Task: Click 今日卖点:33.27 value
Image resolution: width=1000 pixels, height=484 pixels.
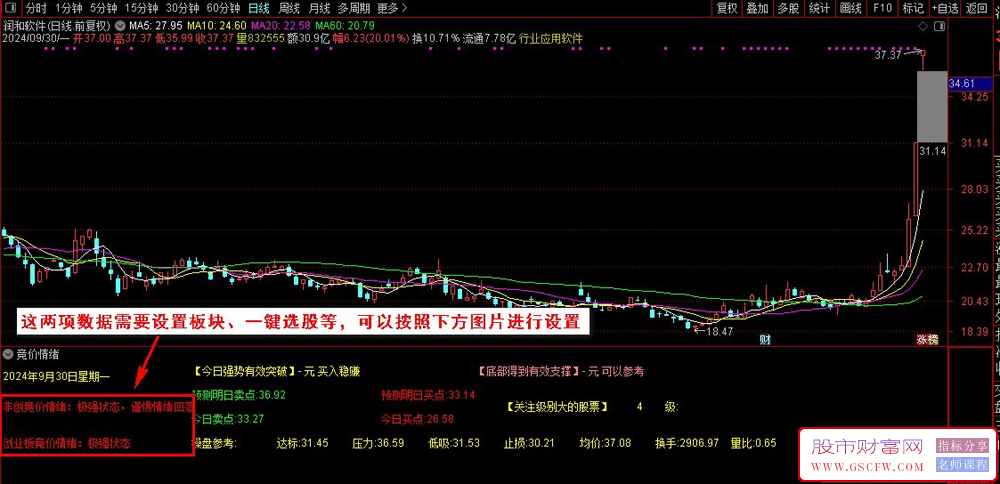Action: point(228,419)
